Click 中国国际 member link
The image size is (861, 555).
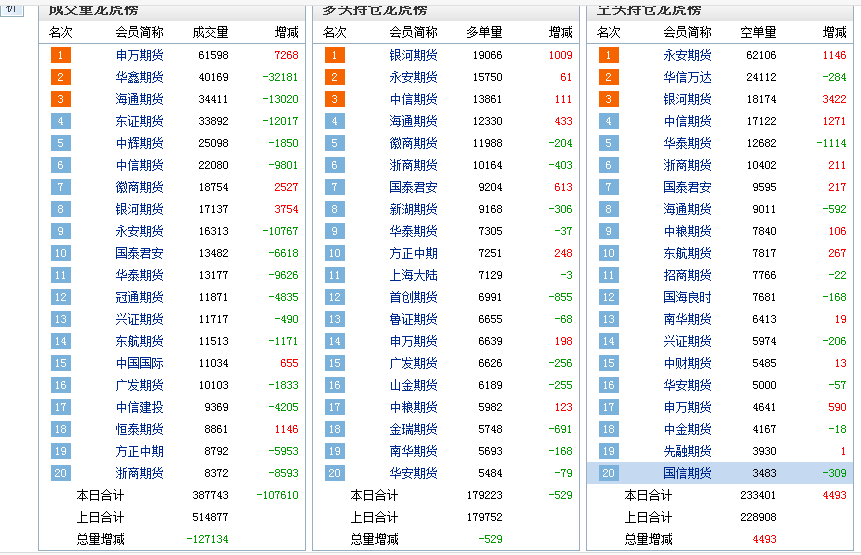[139, 363]
